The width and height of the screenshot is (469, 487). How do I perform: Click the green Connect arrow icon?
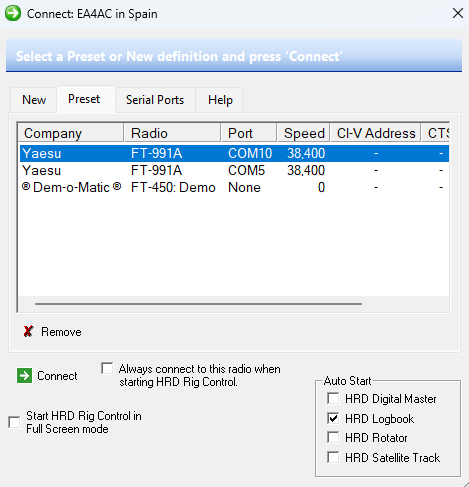click(24, 376)
